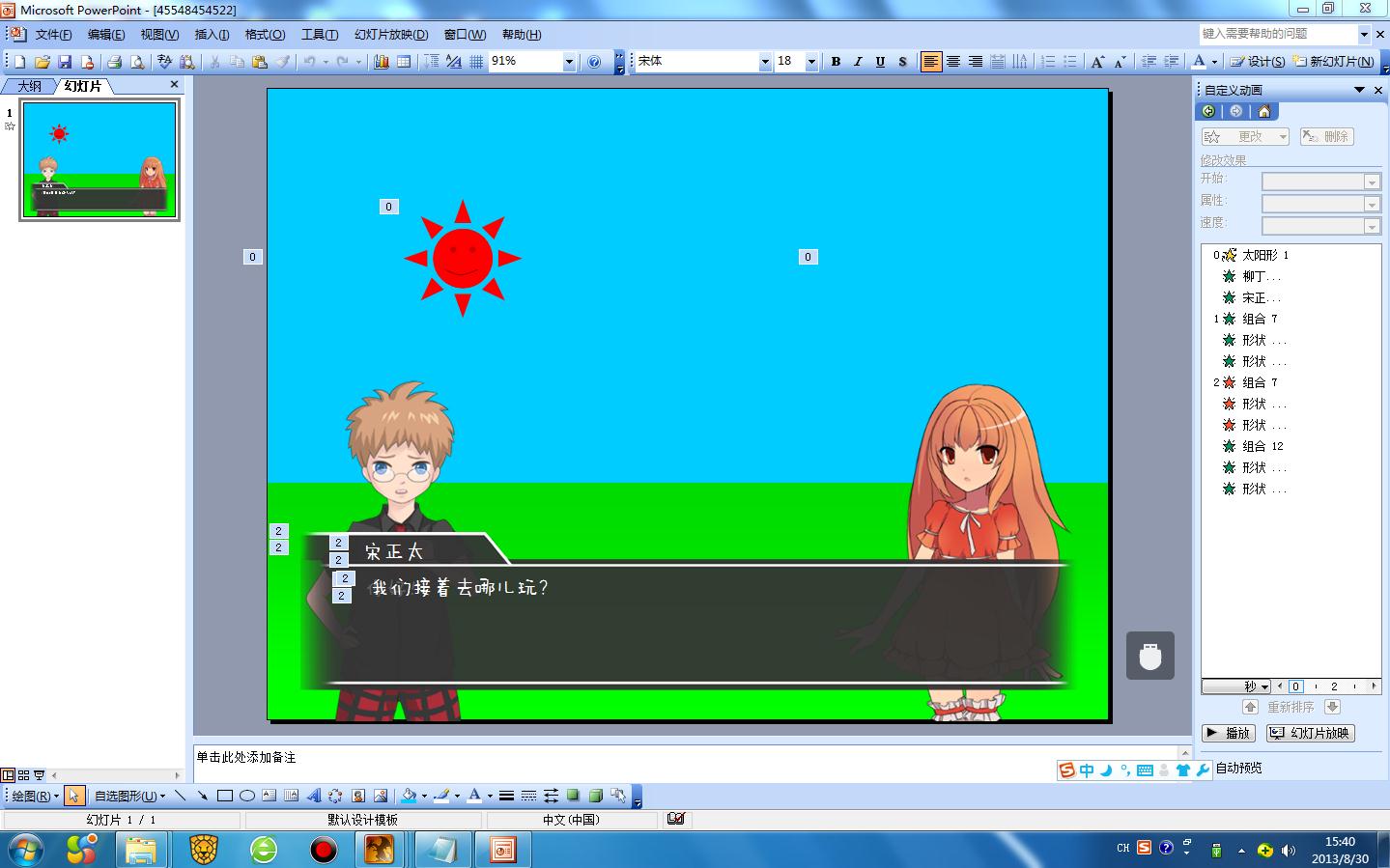Enable center text alignment
The width and height of the screenshot is (1390, 868).
pos(953,62)
